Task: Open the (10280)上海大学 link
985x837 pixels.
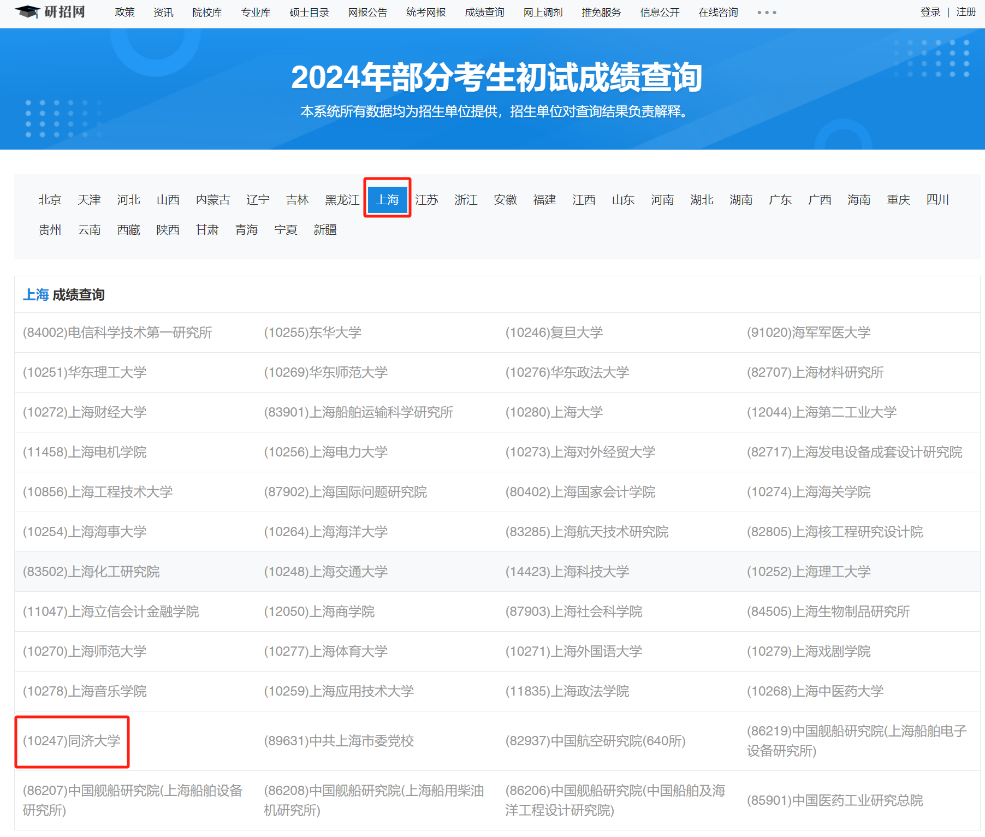Action: (554, 412)
